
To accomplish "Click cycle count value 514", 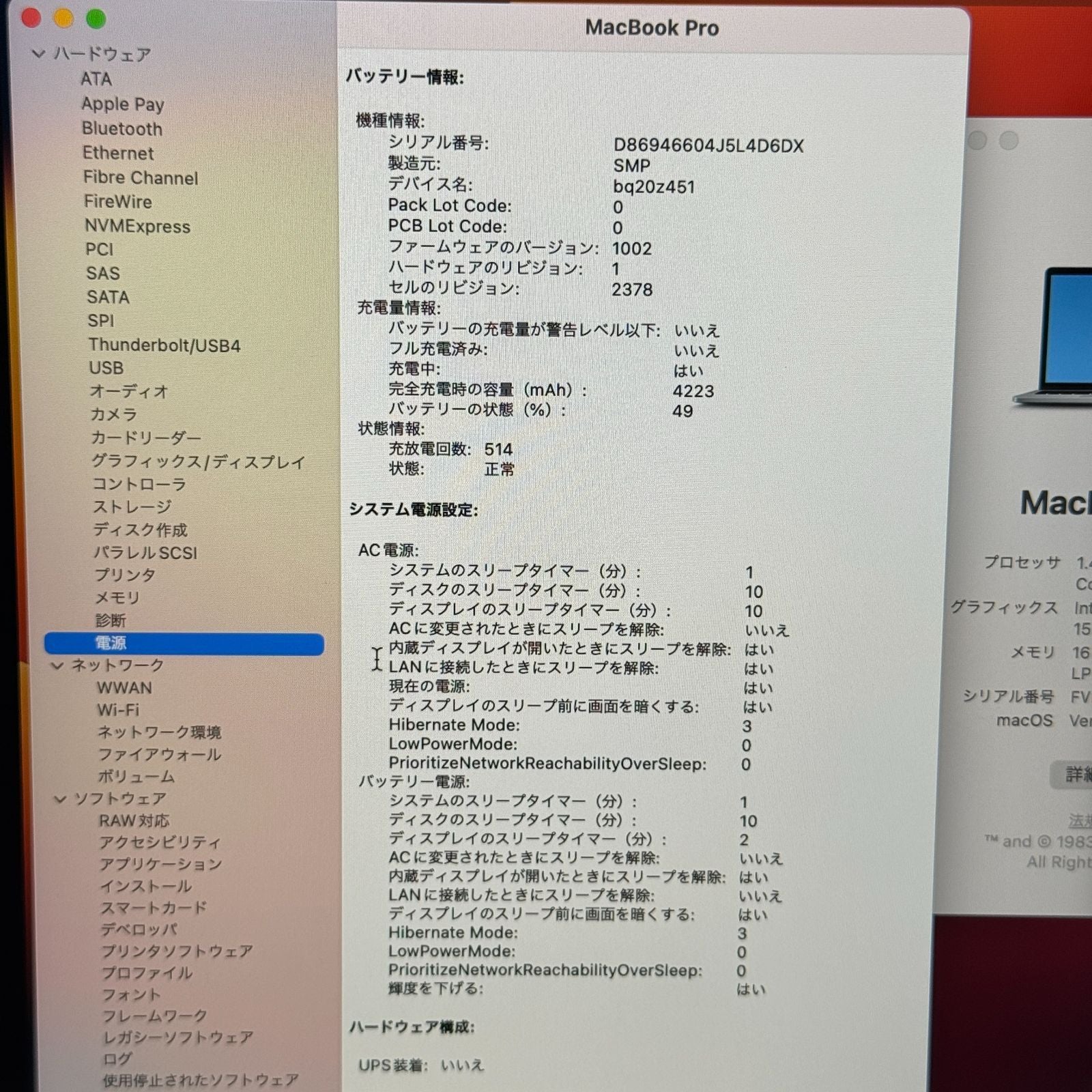I will tap(498, 450).
